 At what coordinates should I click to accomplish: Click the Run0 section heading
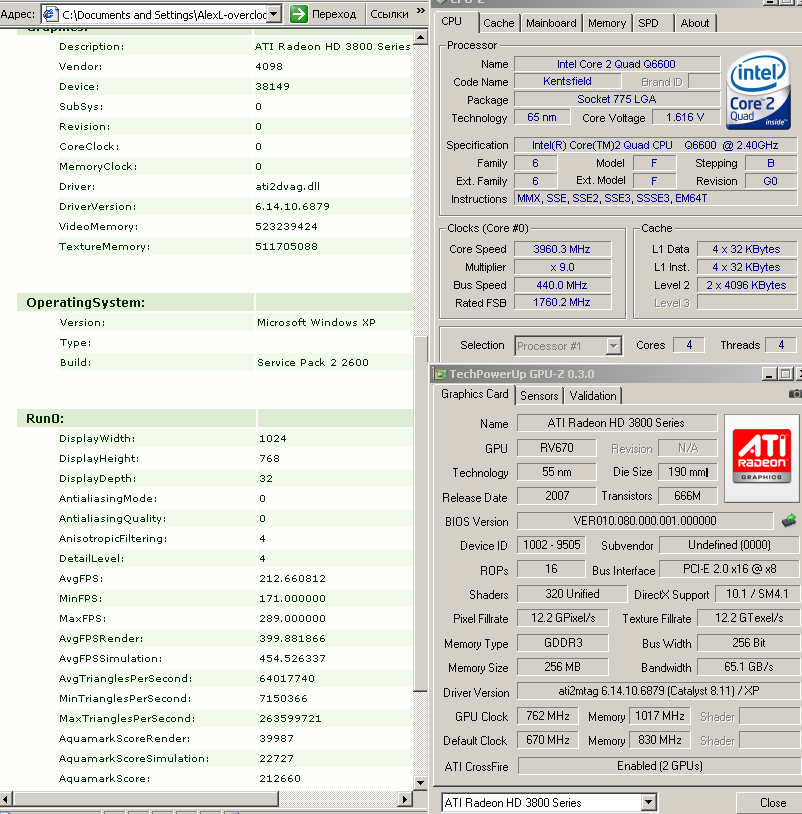pyautogui.click(x=45, y=418)
